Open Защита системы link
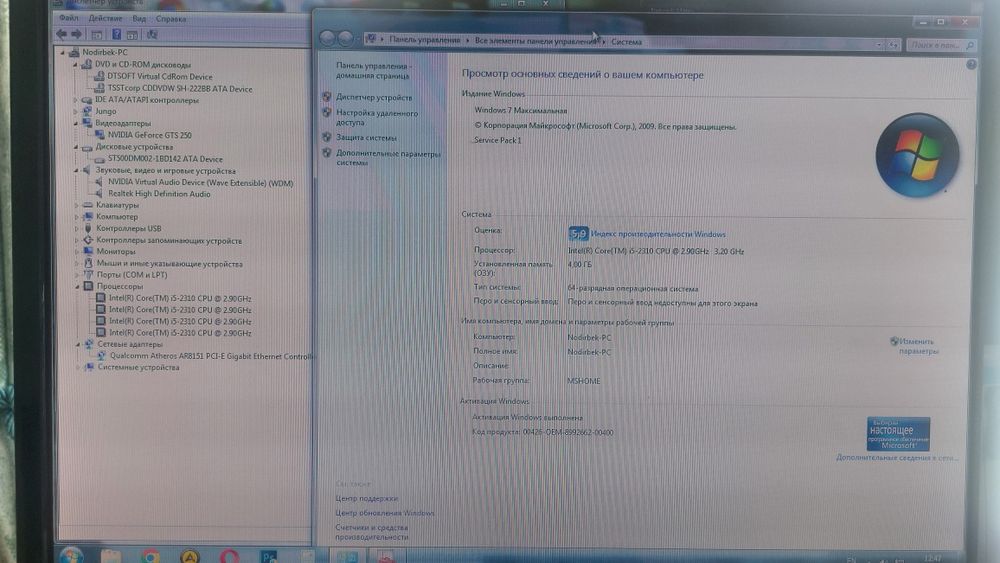The image size is (1000, 563). [366, 138]
